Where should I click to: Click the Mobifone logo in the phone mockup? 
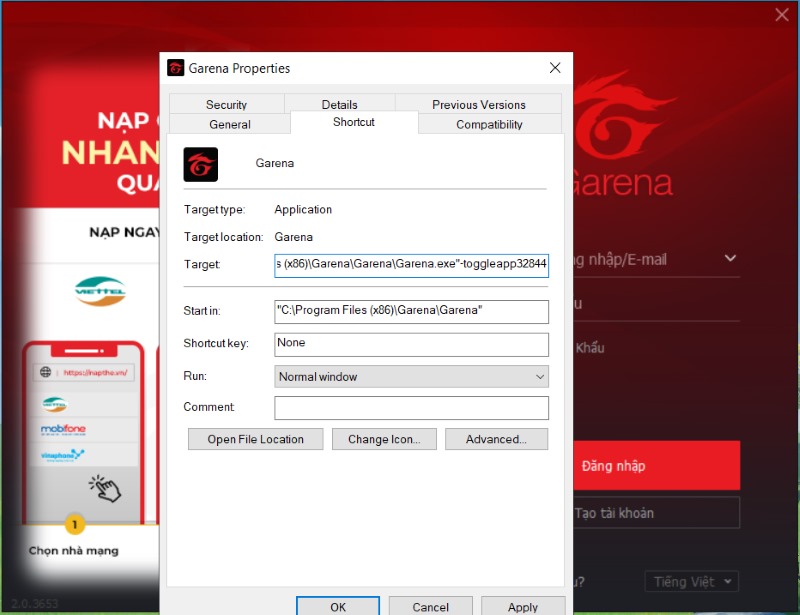(x=63, y=429)
